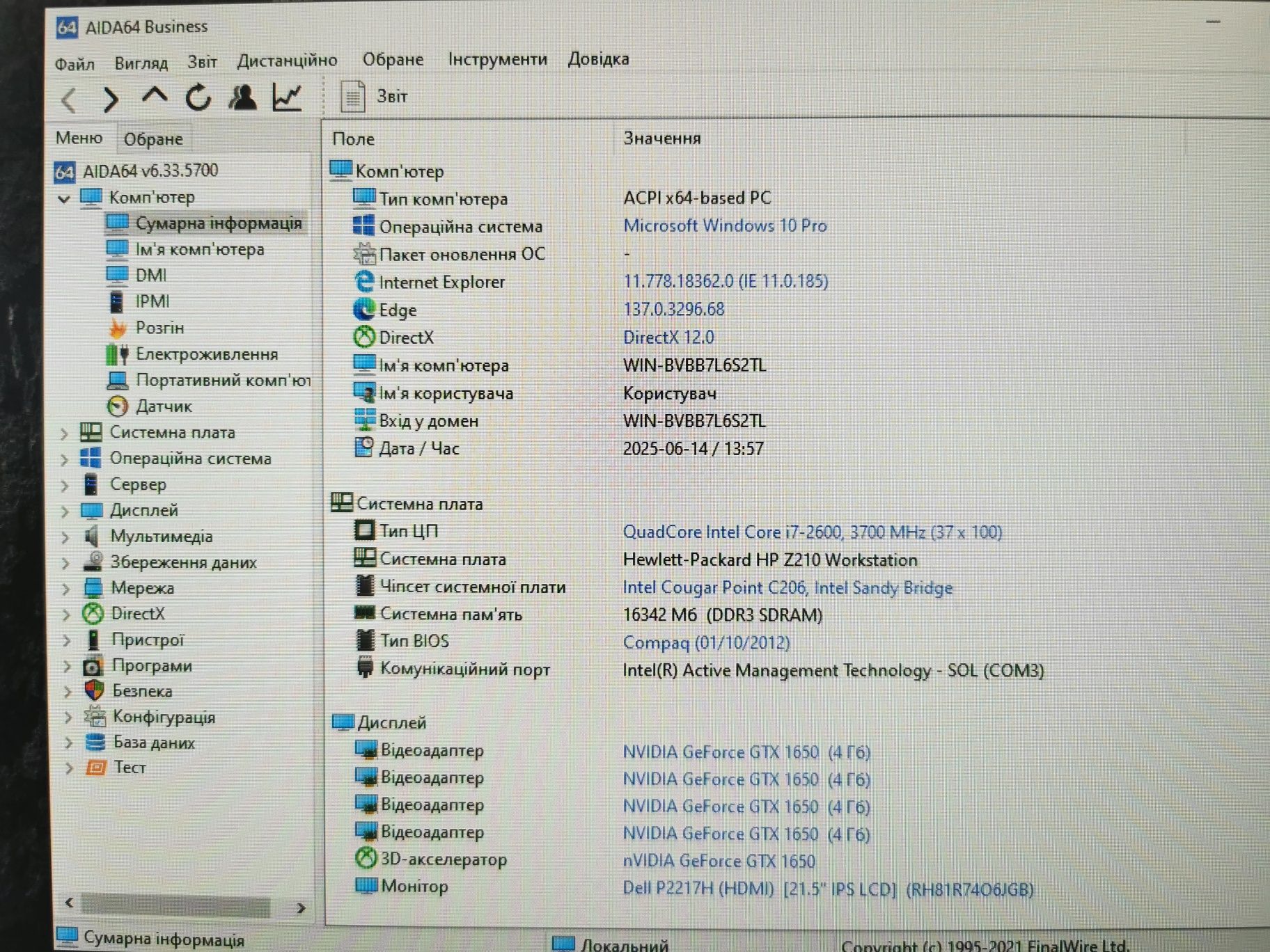Select Сумарна інформація in the tree
This screenshot has width=1270, height=952.
point(205,223)
